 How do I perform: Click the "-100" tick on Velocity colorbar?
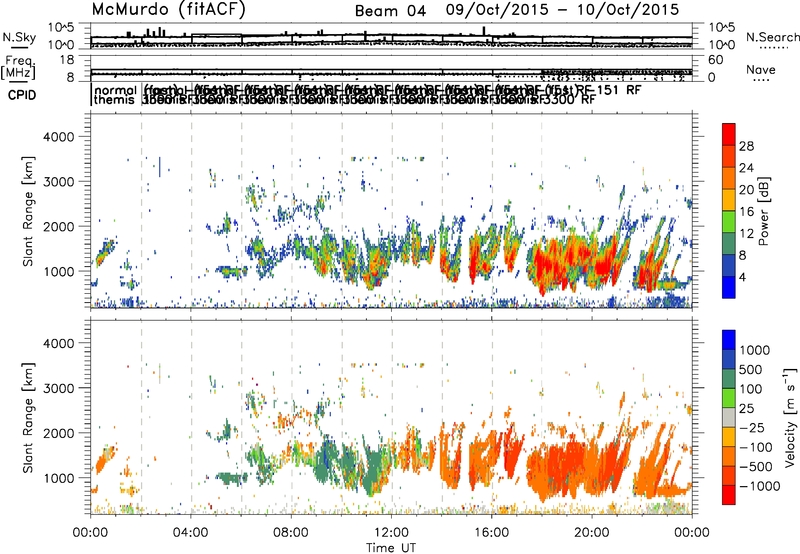point(756,447)
